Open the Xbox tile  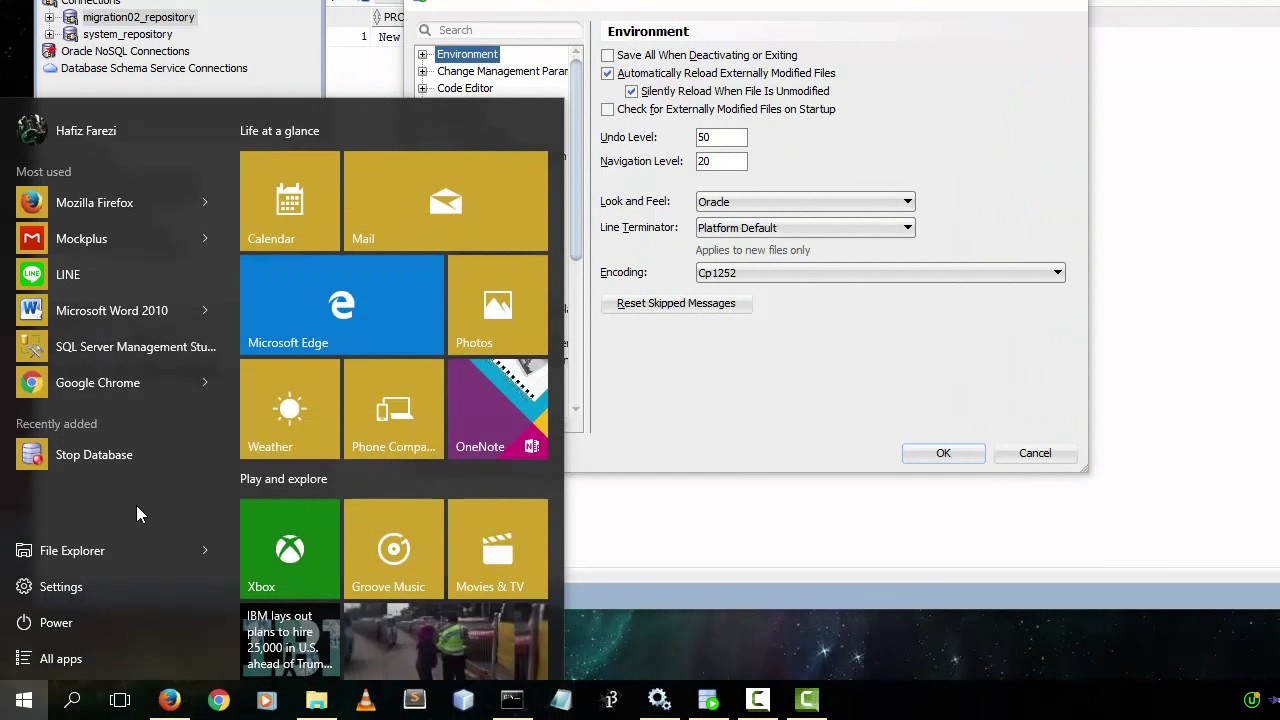[290, 549]
